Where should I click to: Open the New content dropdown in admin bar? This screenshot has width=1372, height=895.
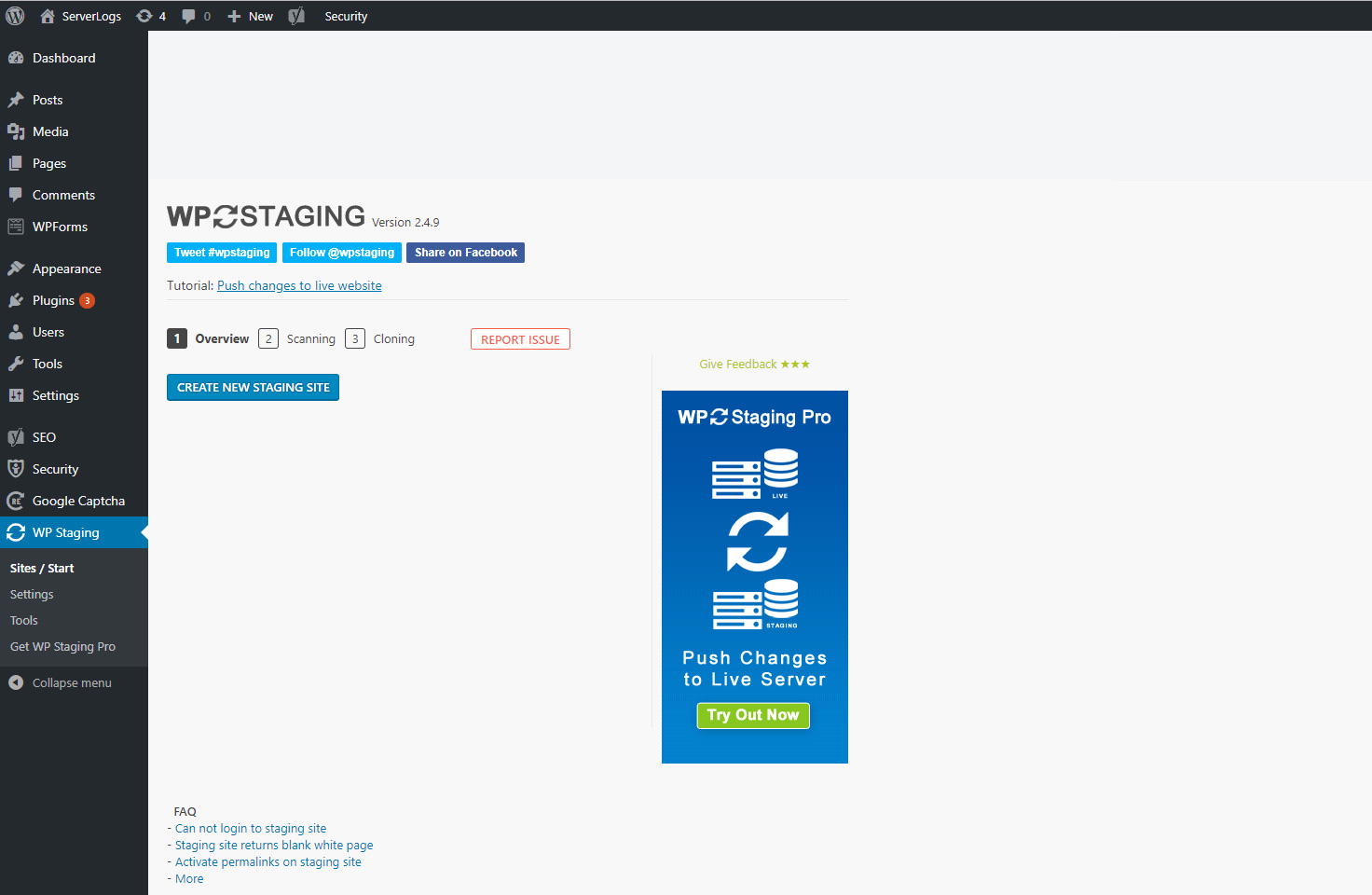click(x=251, y=16)
